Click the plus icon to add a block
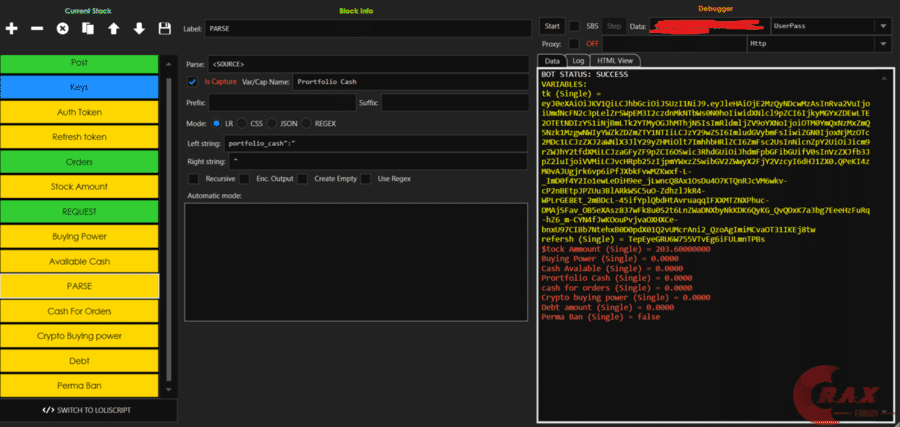Viewport: 900px width, 427px height. 12,29
